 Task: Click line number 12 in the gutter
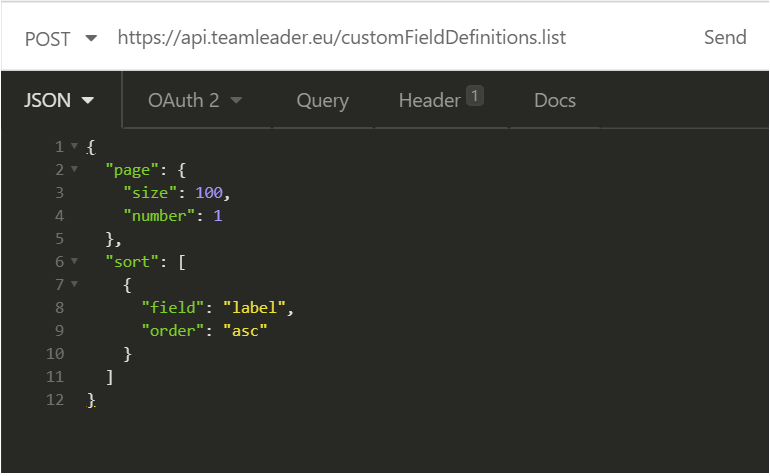click(55, 400)
